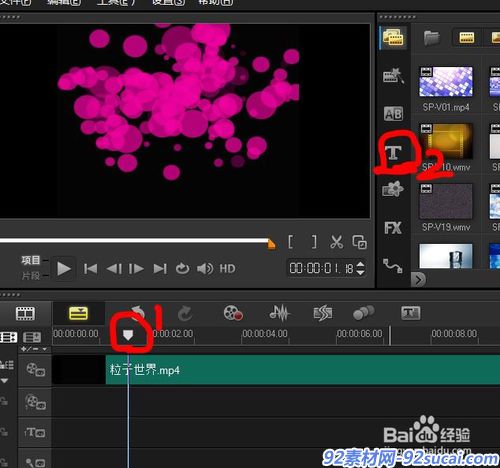The height and width of the screenshot is (468, 500).
Task: Open the Track Motion tool
Action: click(363, 313)
